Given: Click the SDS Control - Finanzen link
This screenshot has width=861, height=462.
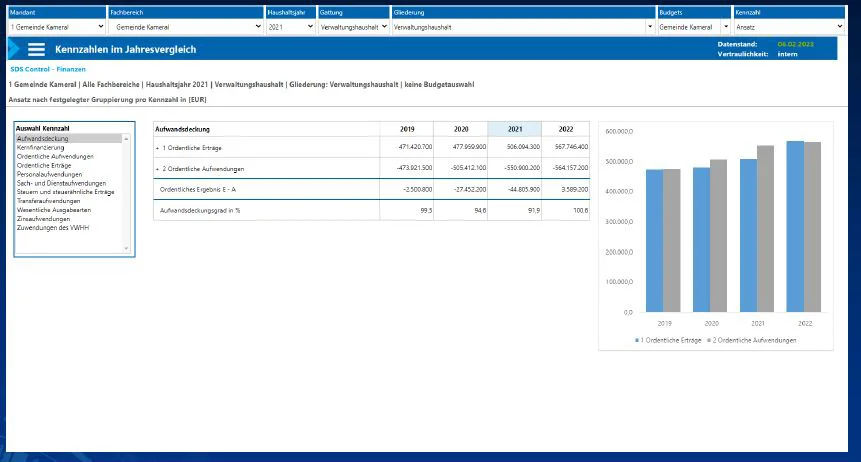Looking at the screenshot, I should tap(48, 69).
